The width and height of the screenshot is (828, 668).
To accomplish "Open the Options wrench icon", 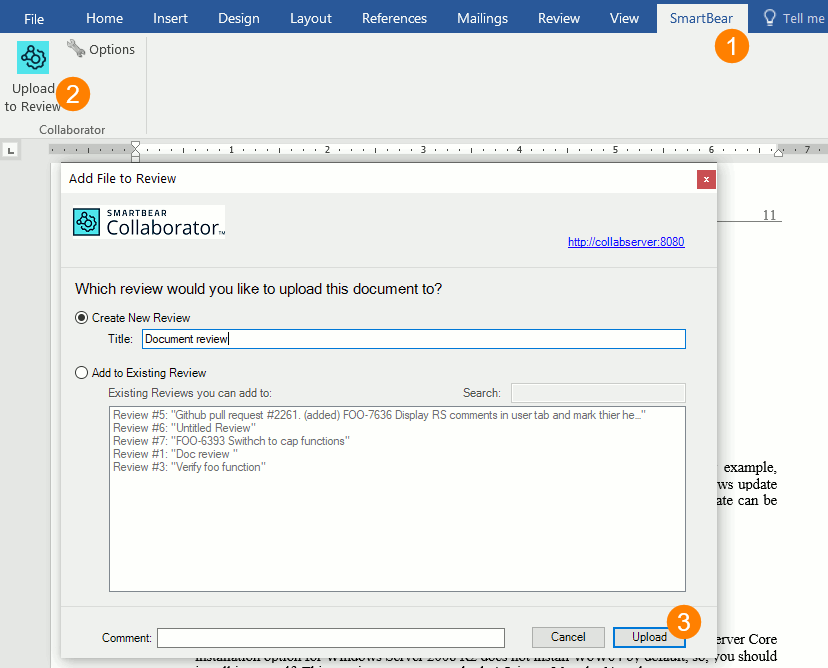I will tap(76, 49).
